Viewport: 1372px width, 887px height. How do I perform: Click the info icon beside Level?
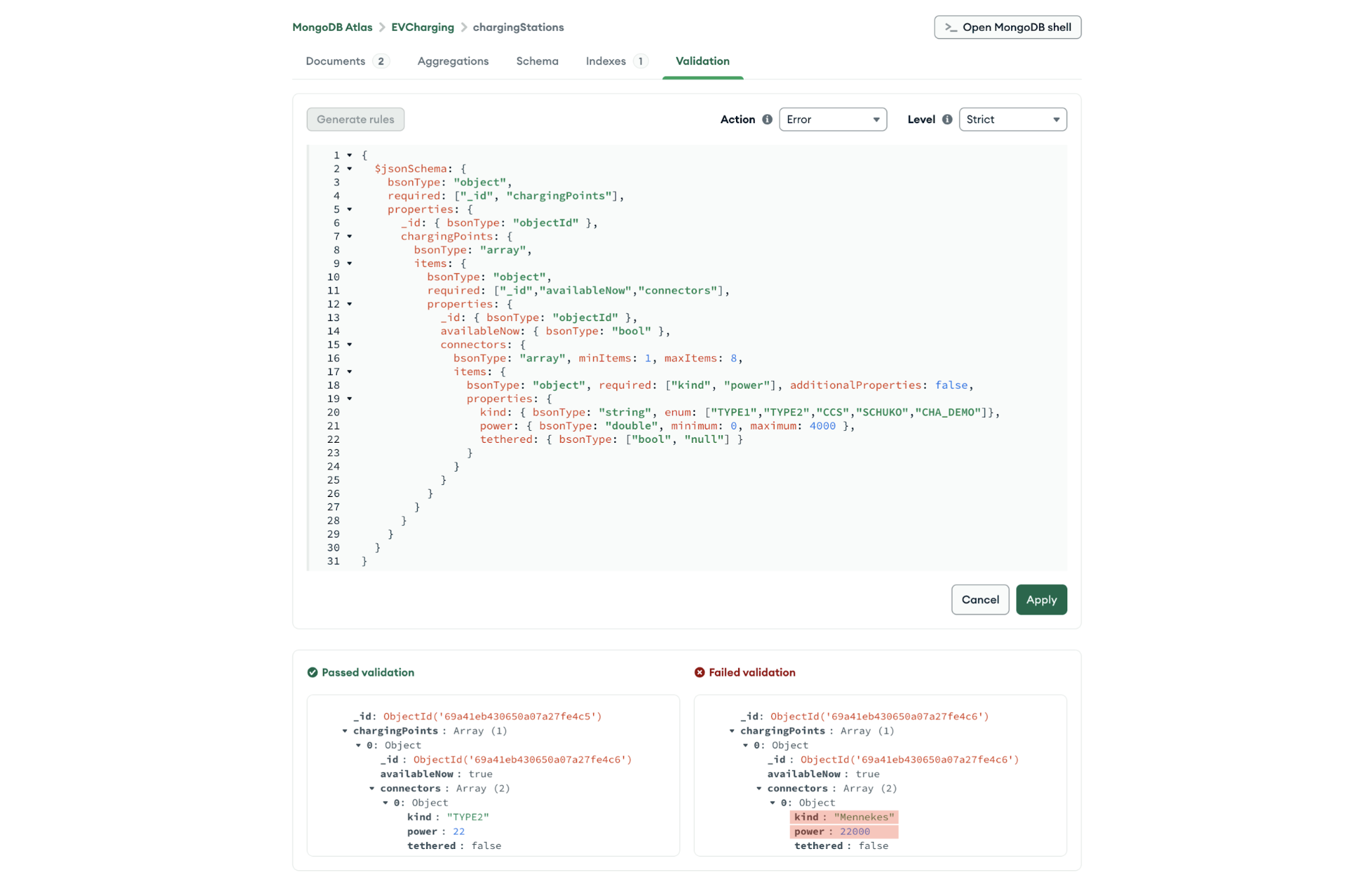(946, 119)
